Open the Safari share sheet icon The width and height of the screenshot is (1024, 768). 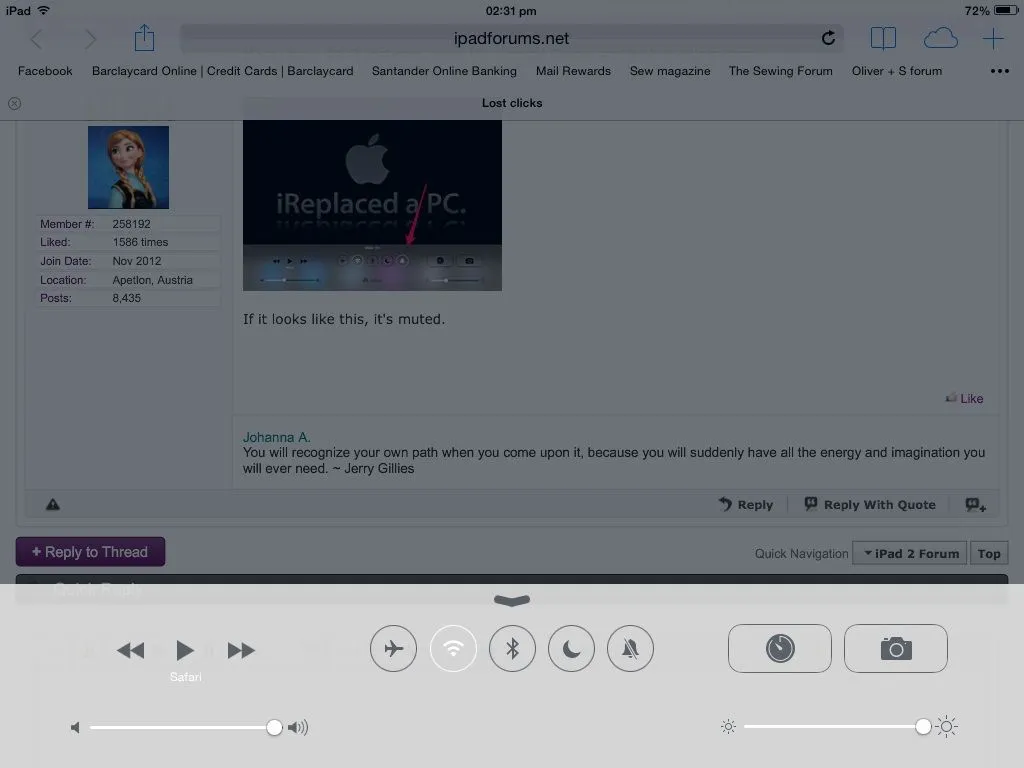[x=144, y=39]
